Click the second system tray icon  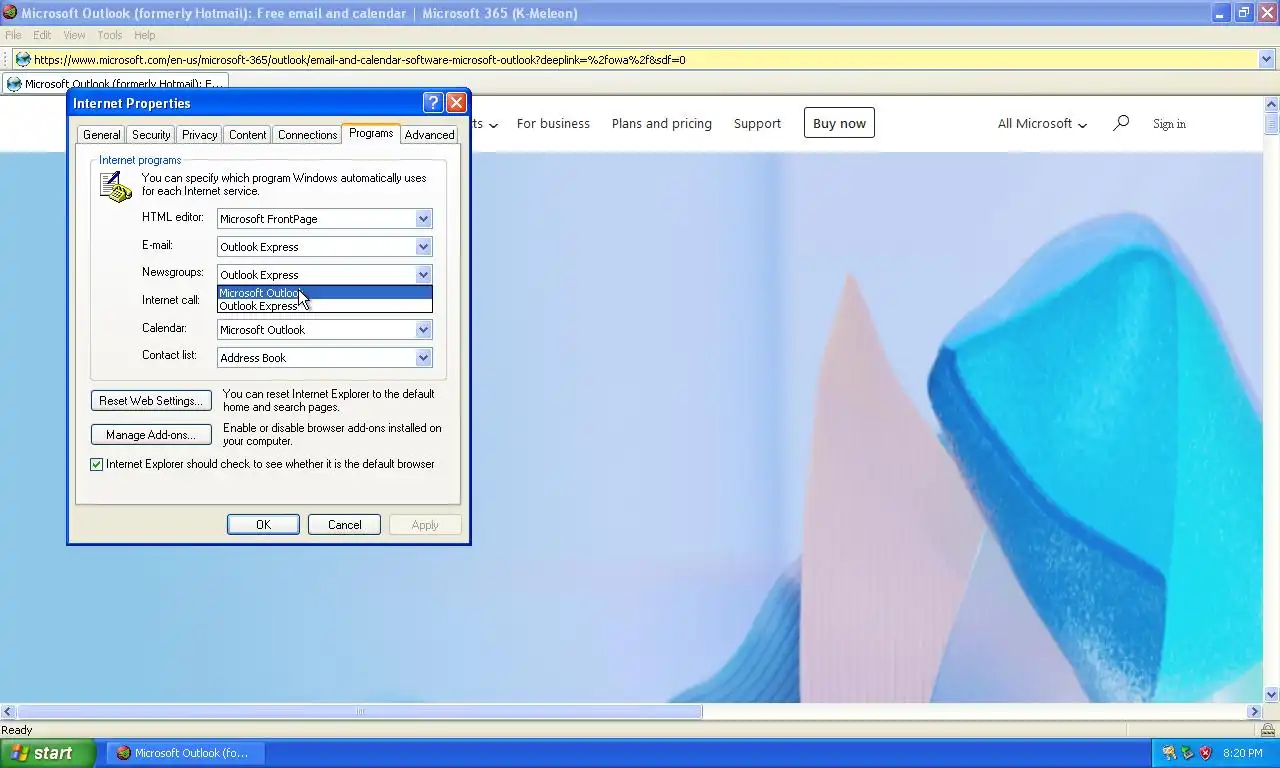coord(1187,753)
